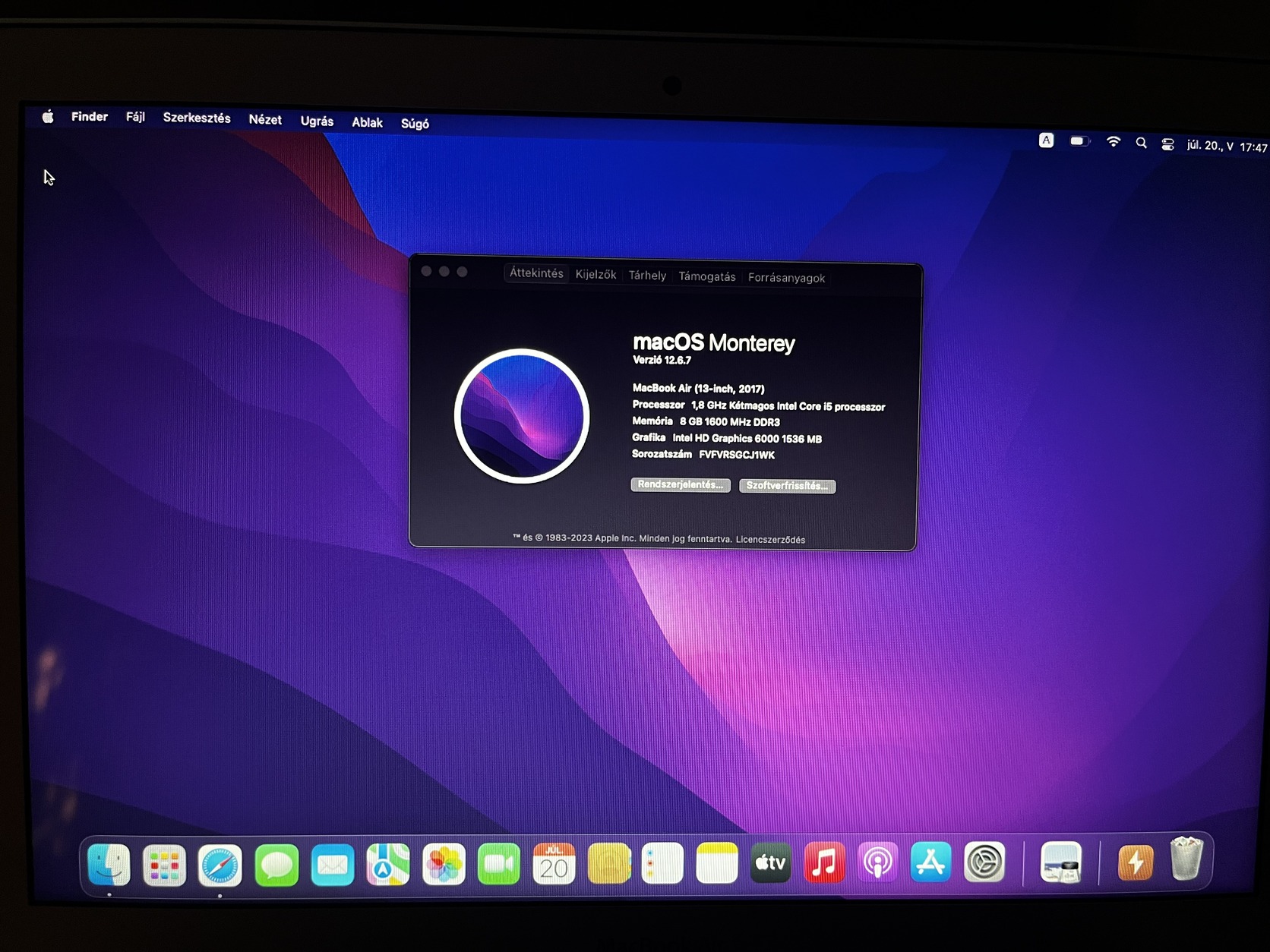Click the Rendszerjelentés... button
Viewport: 1270px width, 952px height.
(681, 484)
